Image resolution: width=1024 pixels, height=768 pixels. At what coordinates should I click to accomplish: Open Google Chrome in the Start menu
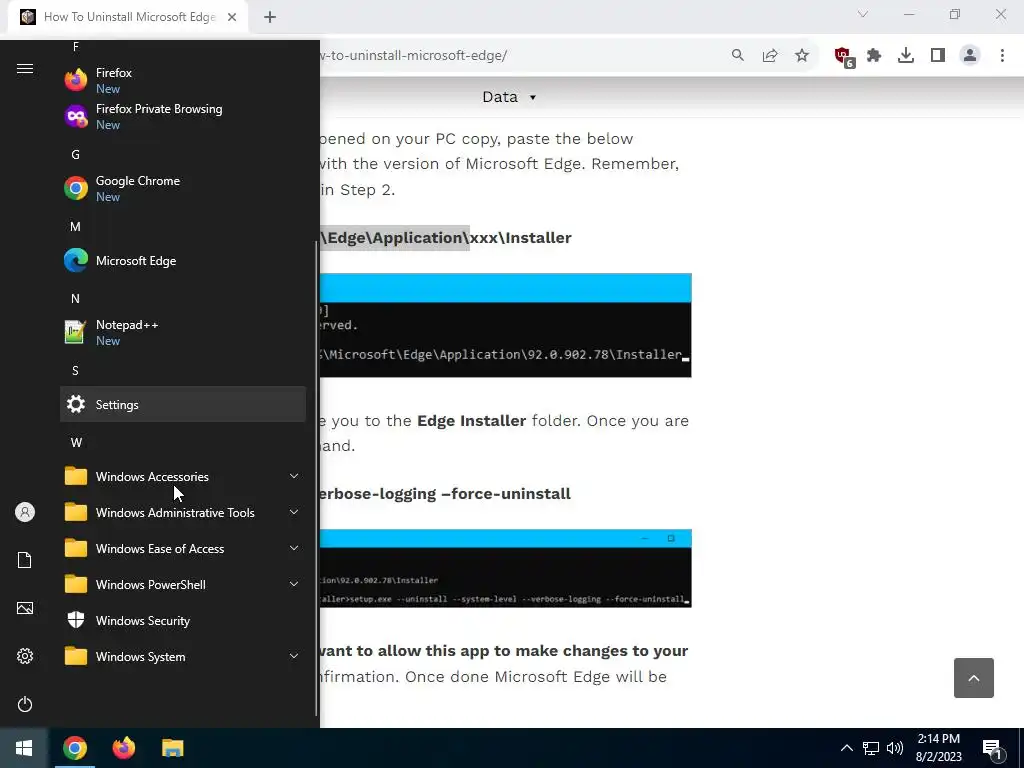[x=183, y=188]
